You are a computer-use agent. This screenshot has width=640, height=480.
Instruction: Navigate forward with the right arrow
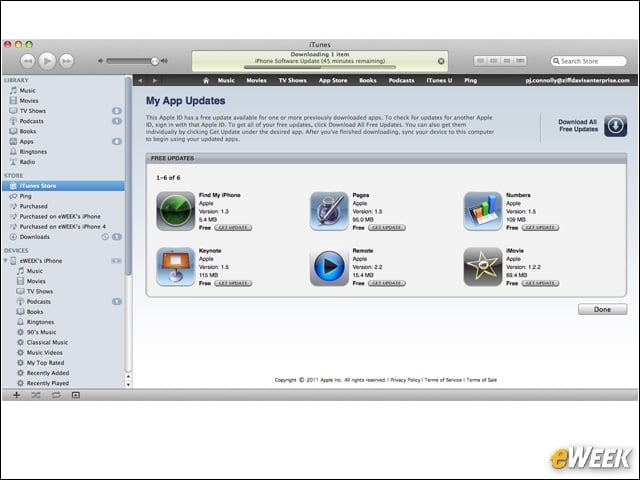pyautogui.click(x=154, y=80)
